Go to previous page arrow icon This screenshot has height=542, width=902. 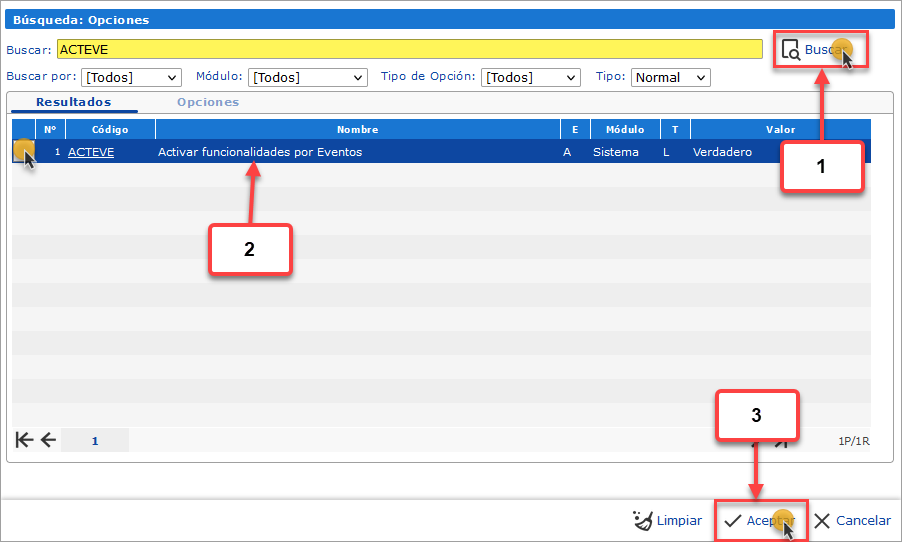(x=48, y=440)
